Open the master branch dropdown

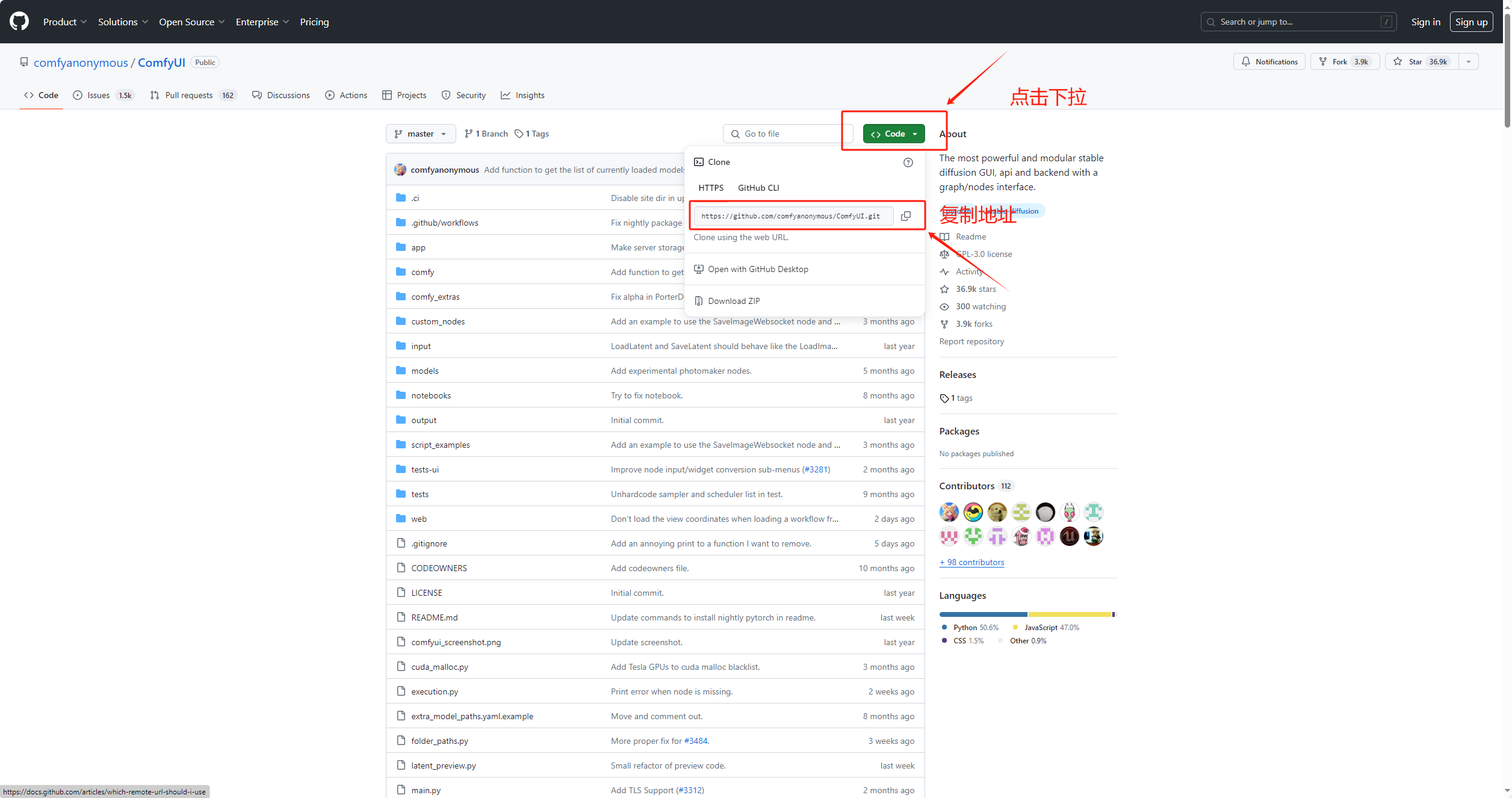coord(421,134)
